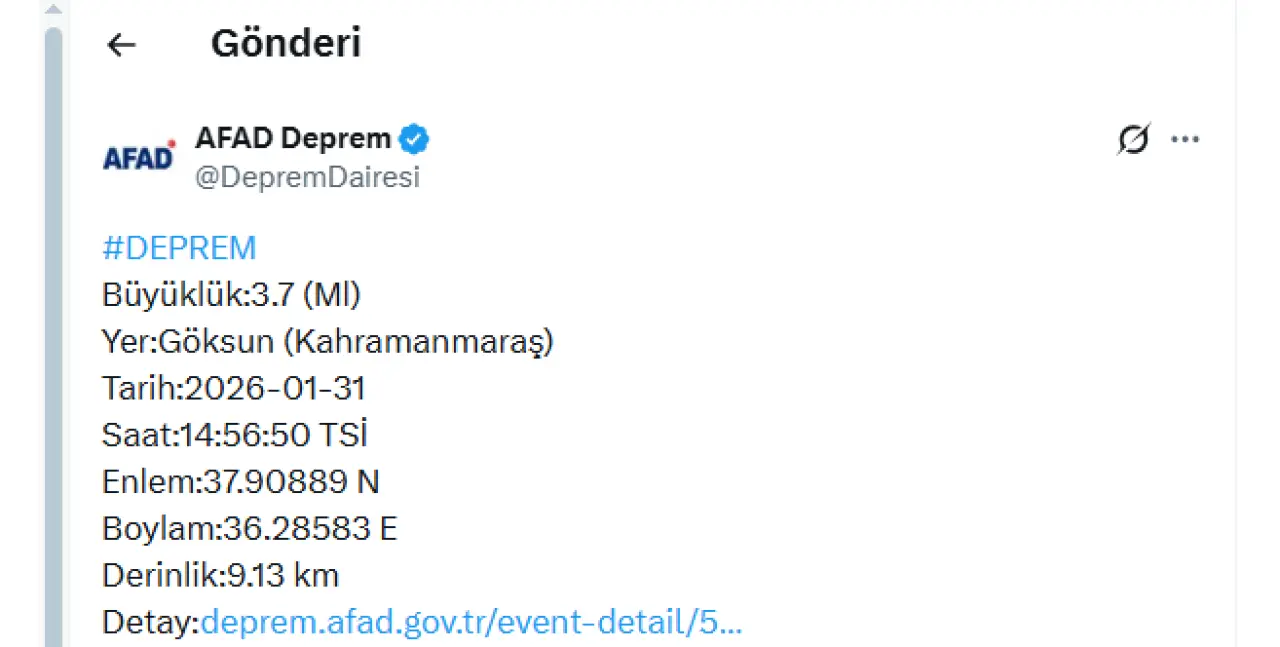Click the Saat:14:56:50 TSİ line

pyautogui.click(x=235, y=435)
